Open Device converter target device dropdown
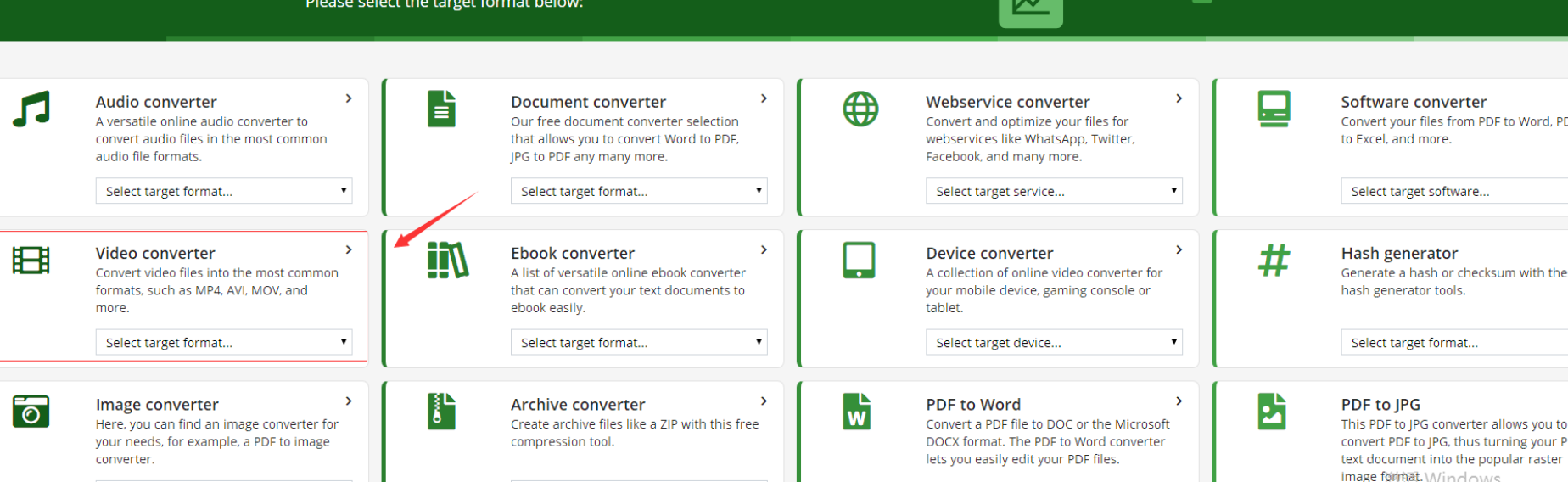The height and width of the screenshot is (482, 1568). (x=1054, y=342)
